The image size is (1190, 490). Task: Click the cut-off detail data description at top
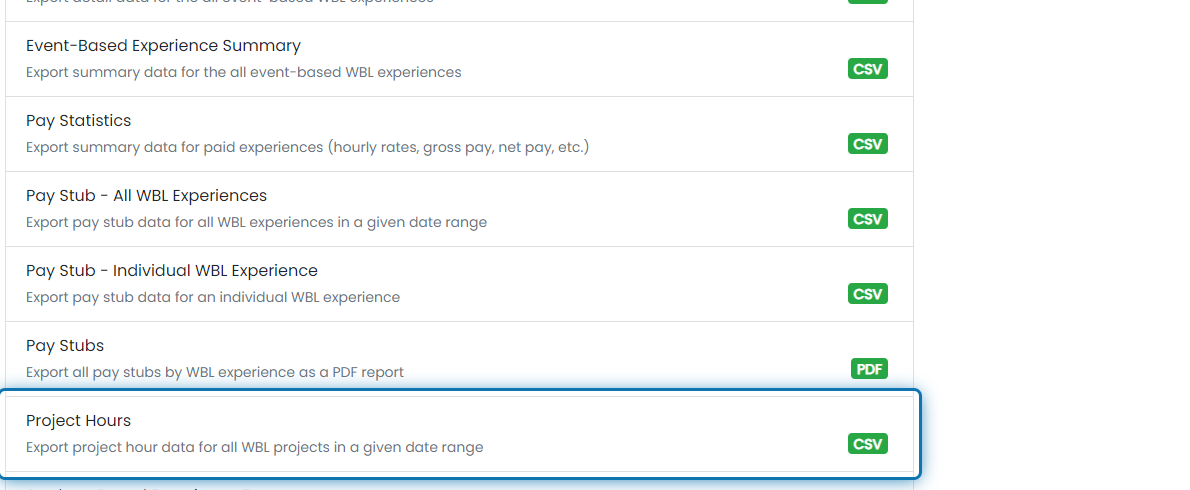point(230,2)
